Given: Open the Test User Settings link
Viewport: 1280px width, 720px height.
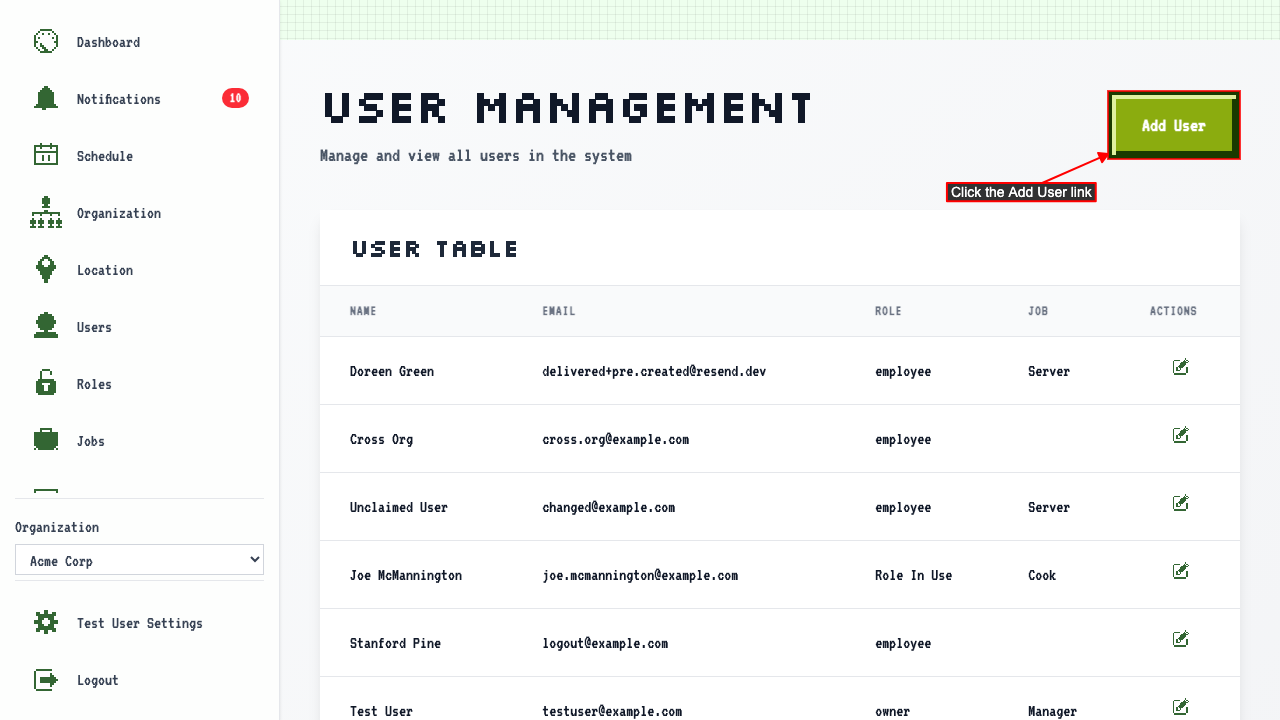Looking at the screenshot, I should click(x=139, y=623).
